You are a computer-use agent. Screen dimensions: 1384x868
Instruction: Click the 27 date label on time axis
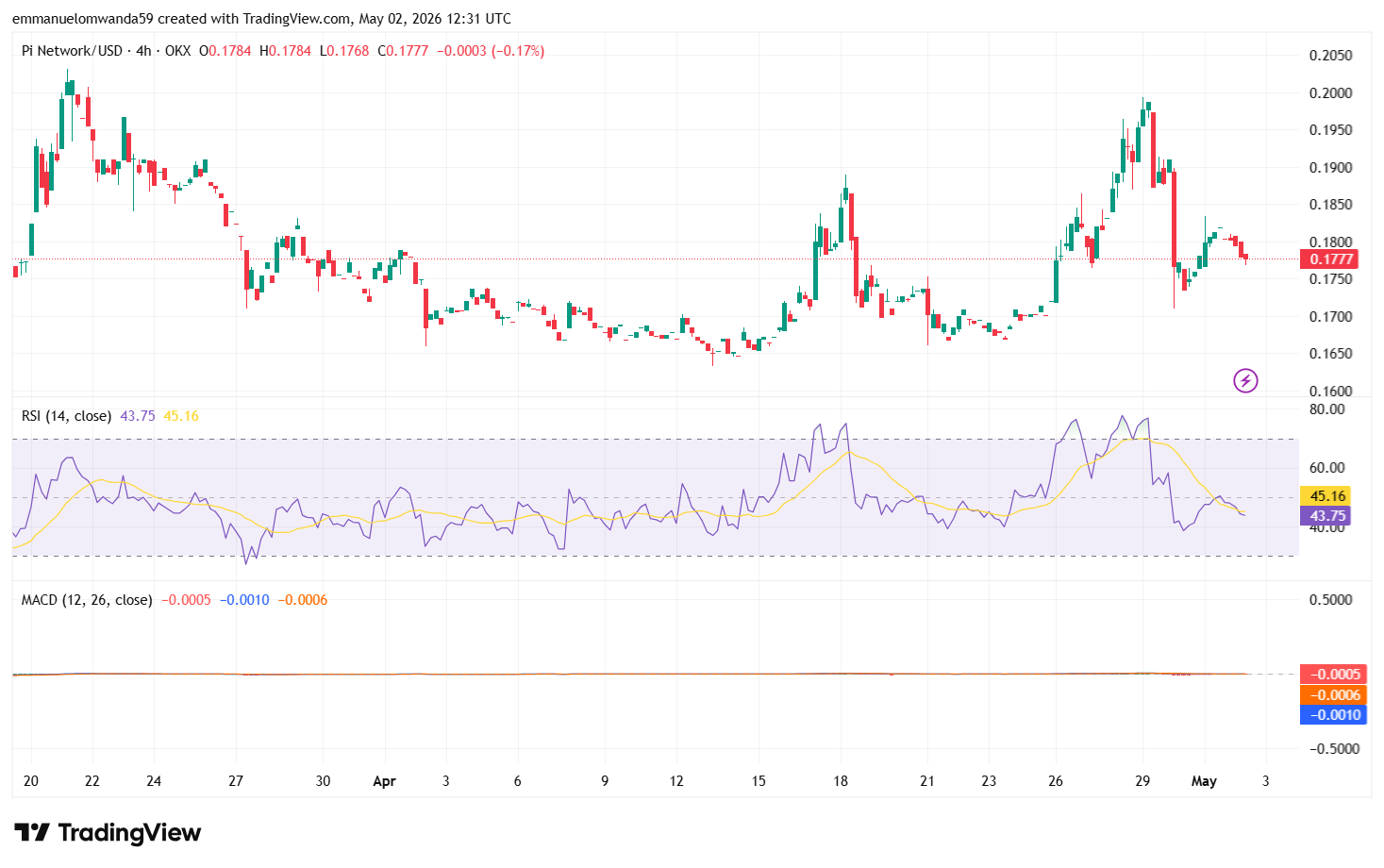[x=236, y=781]
